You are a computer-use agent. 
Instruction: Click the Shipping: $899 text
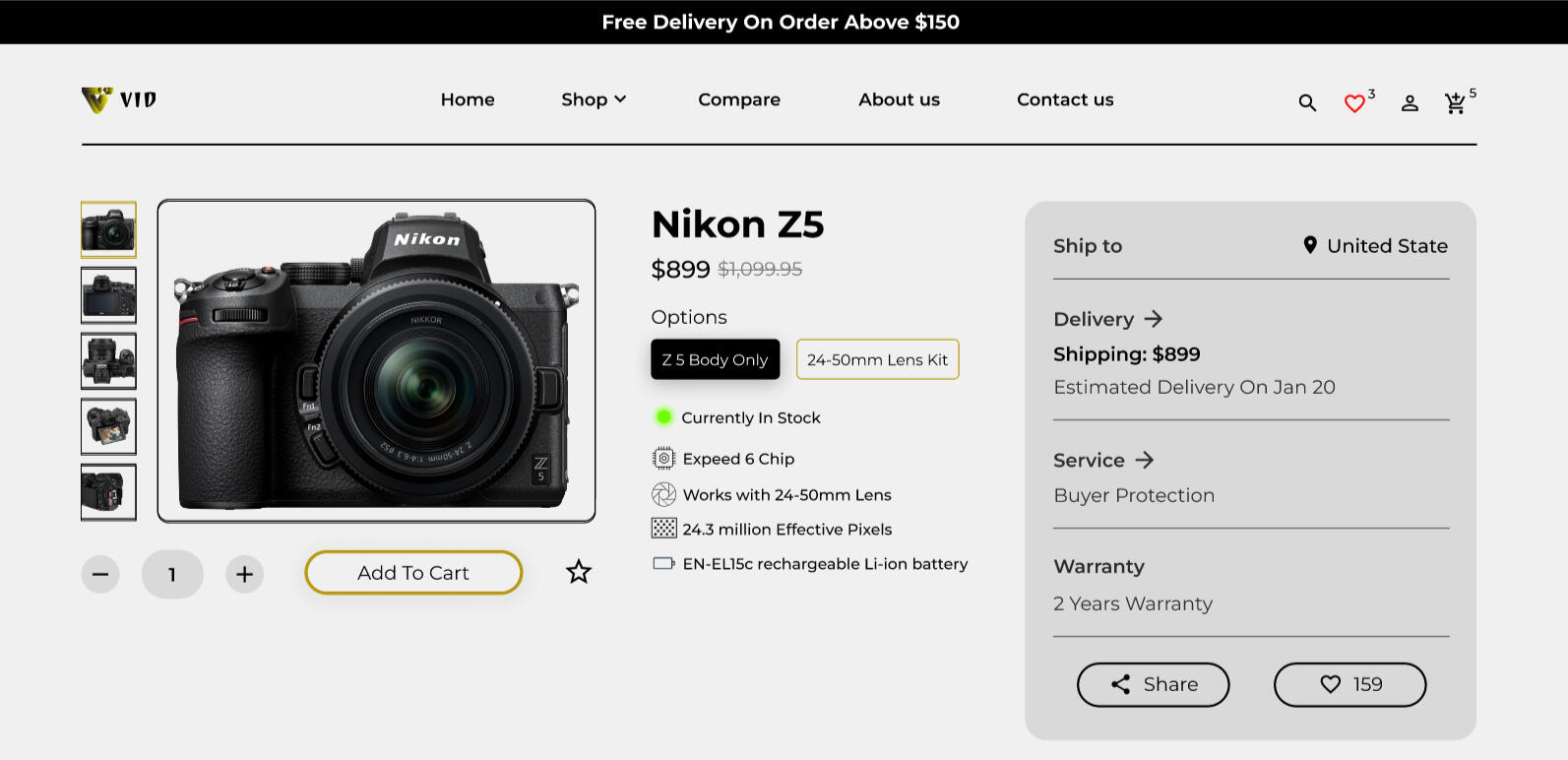click(1127, 354)
